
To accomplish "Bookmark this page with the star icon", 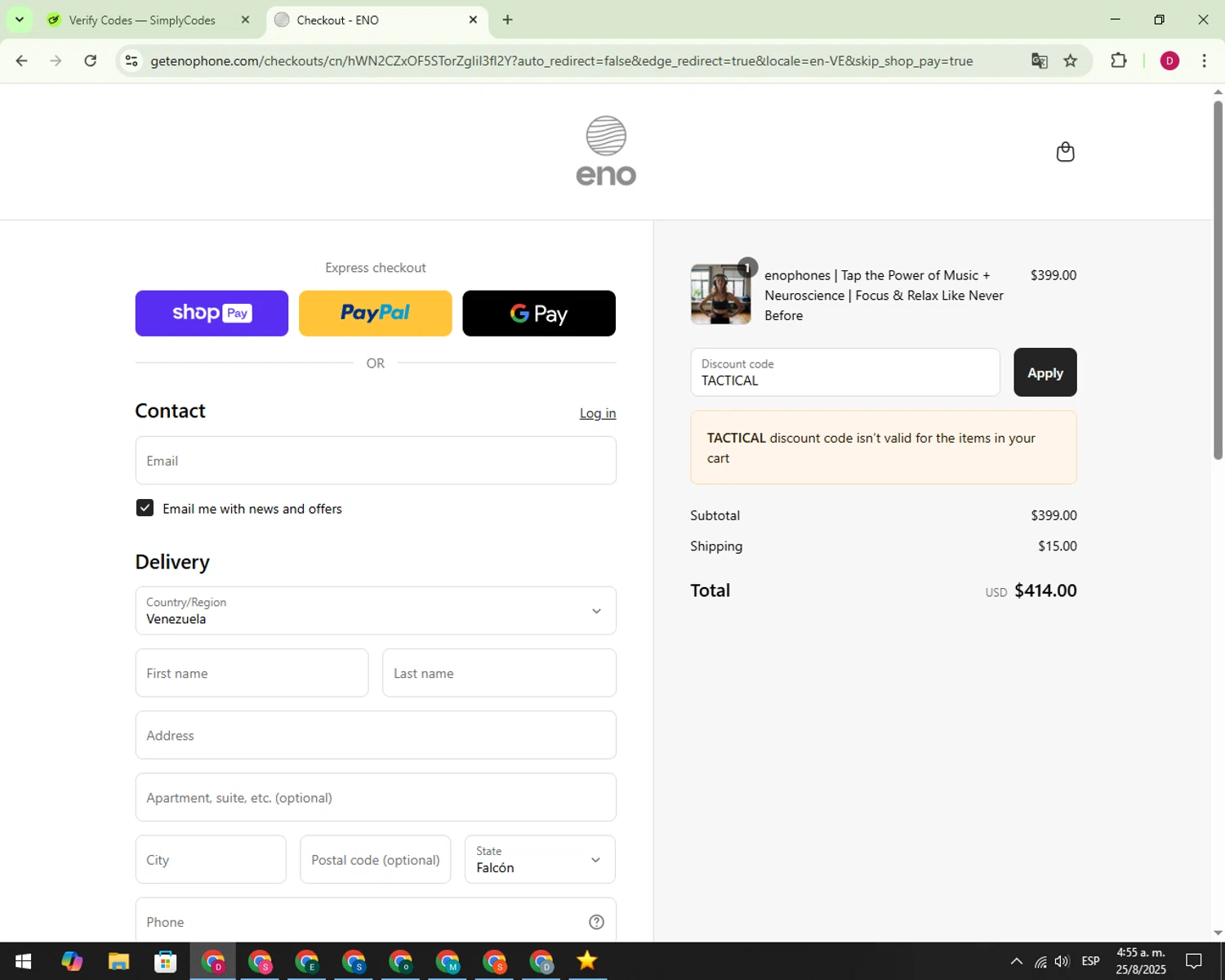I will pos(1070,60).
